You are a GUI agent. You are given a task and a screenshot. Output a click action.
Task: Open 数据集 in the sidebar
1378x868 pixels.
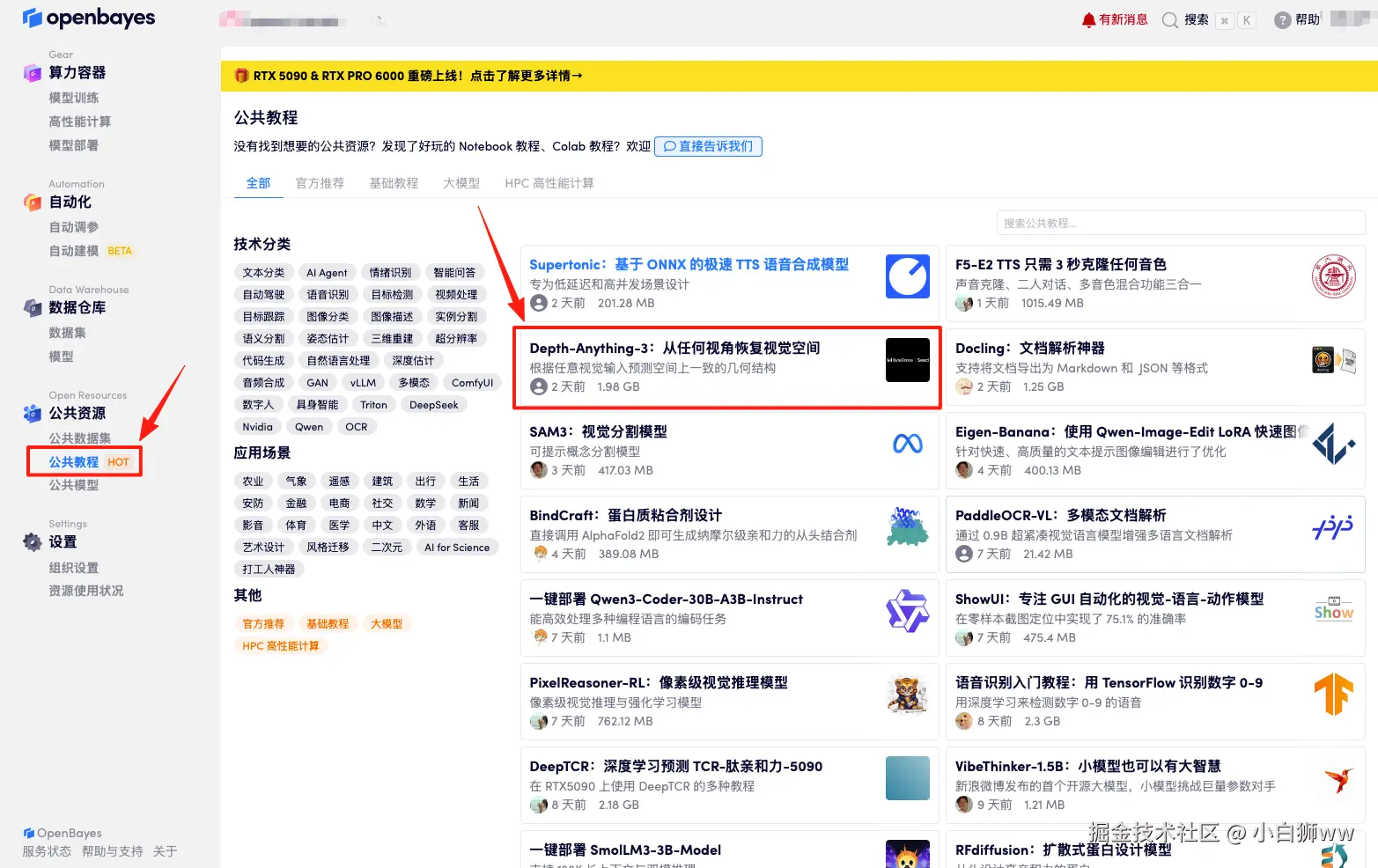pyautogui.click(x=68, y=333)
